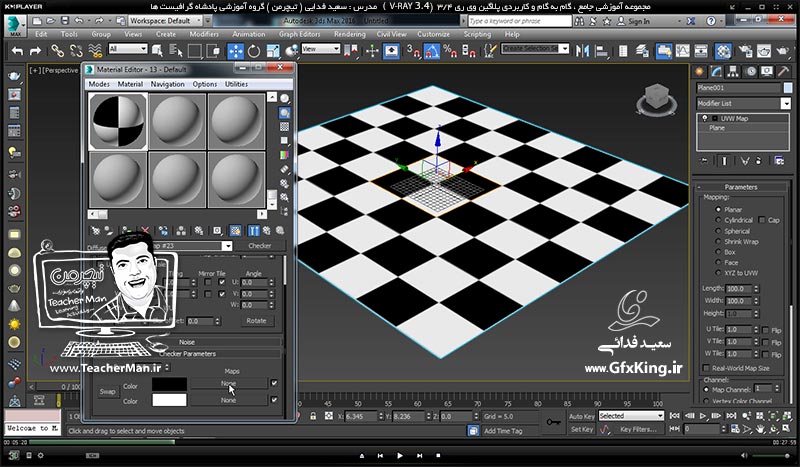Collapse the Parameters rollout

[741, 187]
